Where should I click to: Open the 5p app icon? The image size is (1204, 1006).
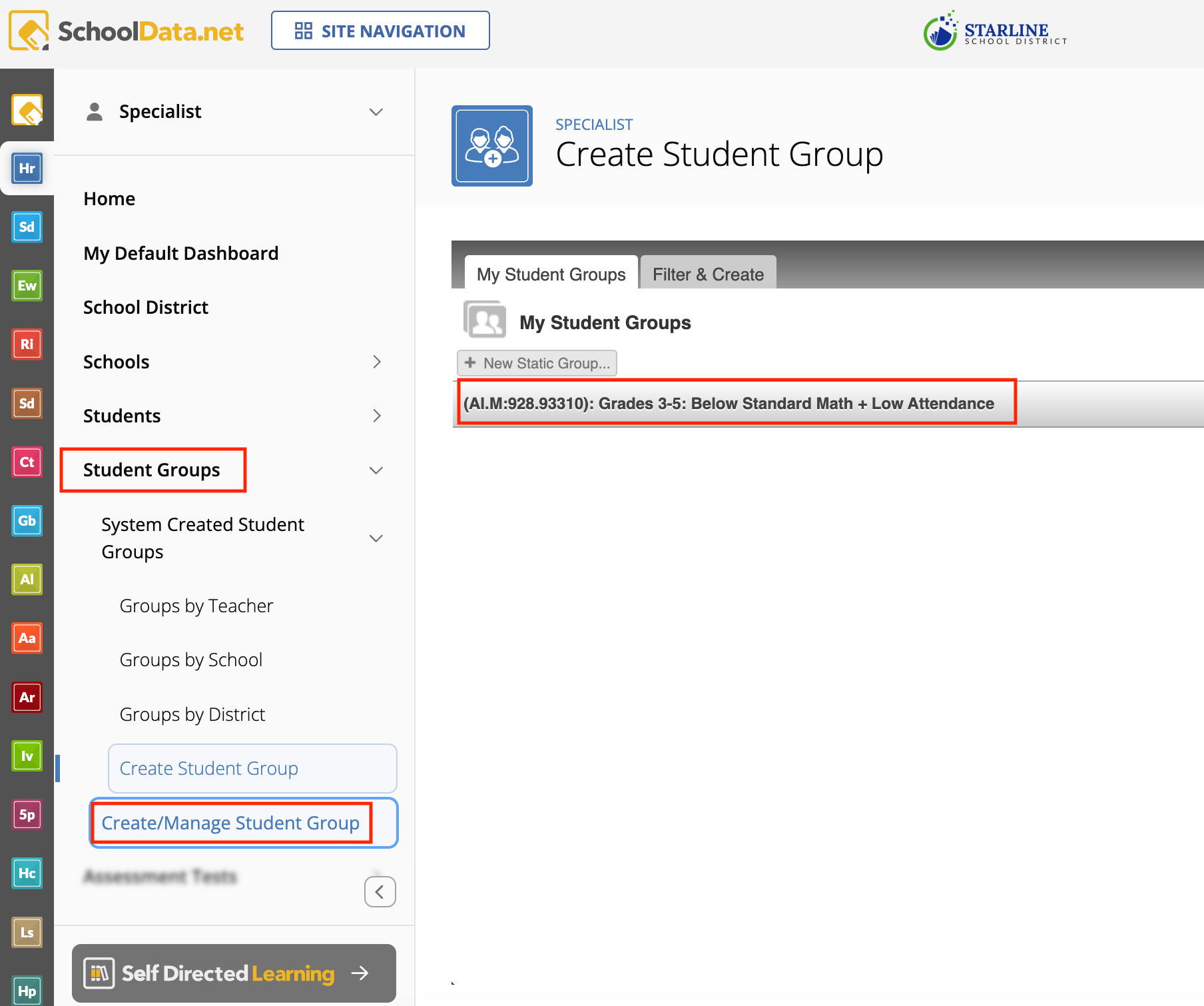[x=27, y=814]
